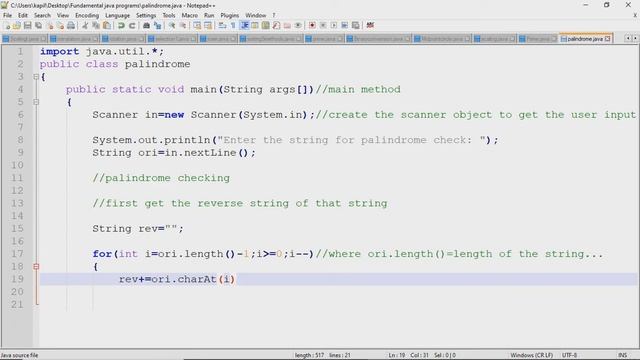Open Find using the binoculars icon

pos(146,25)
